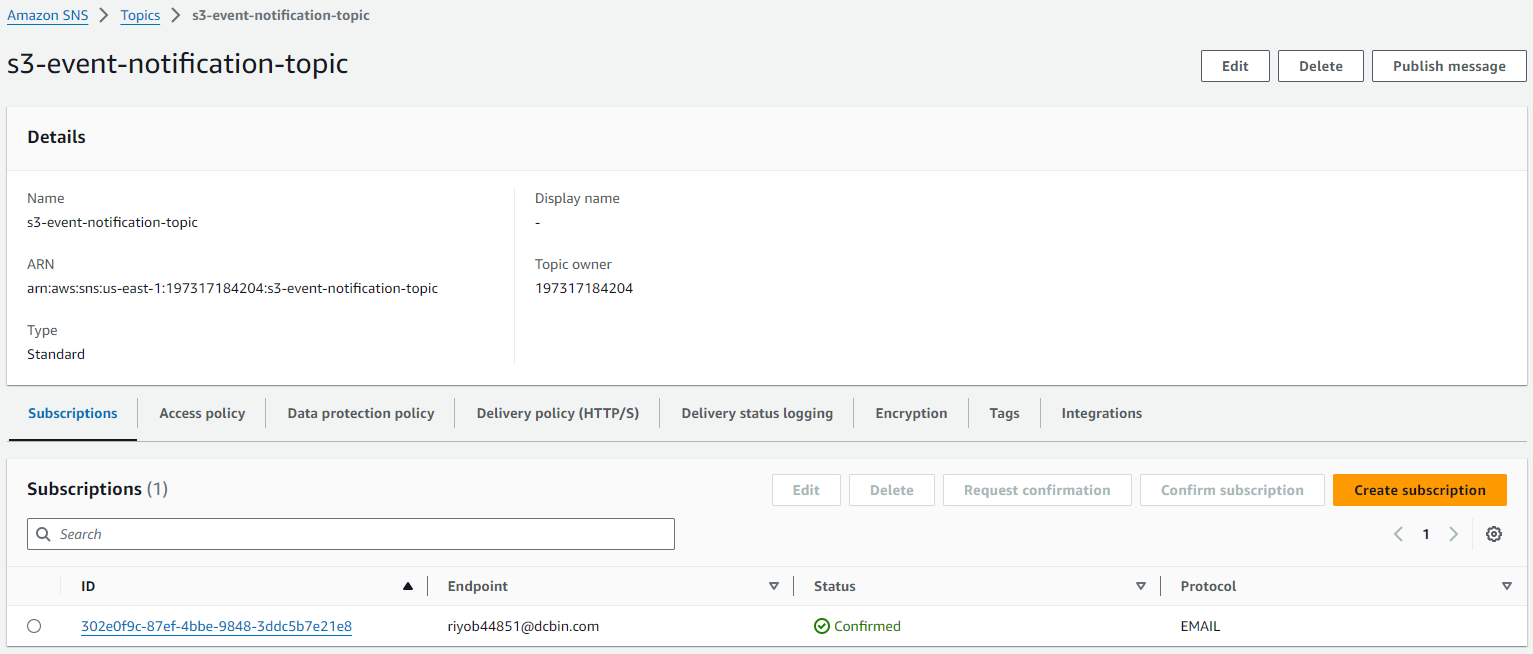1533x654 pixels.
Task: Open the table preferences gear icon
Action: (1494, 534)
